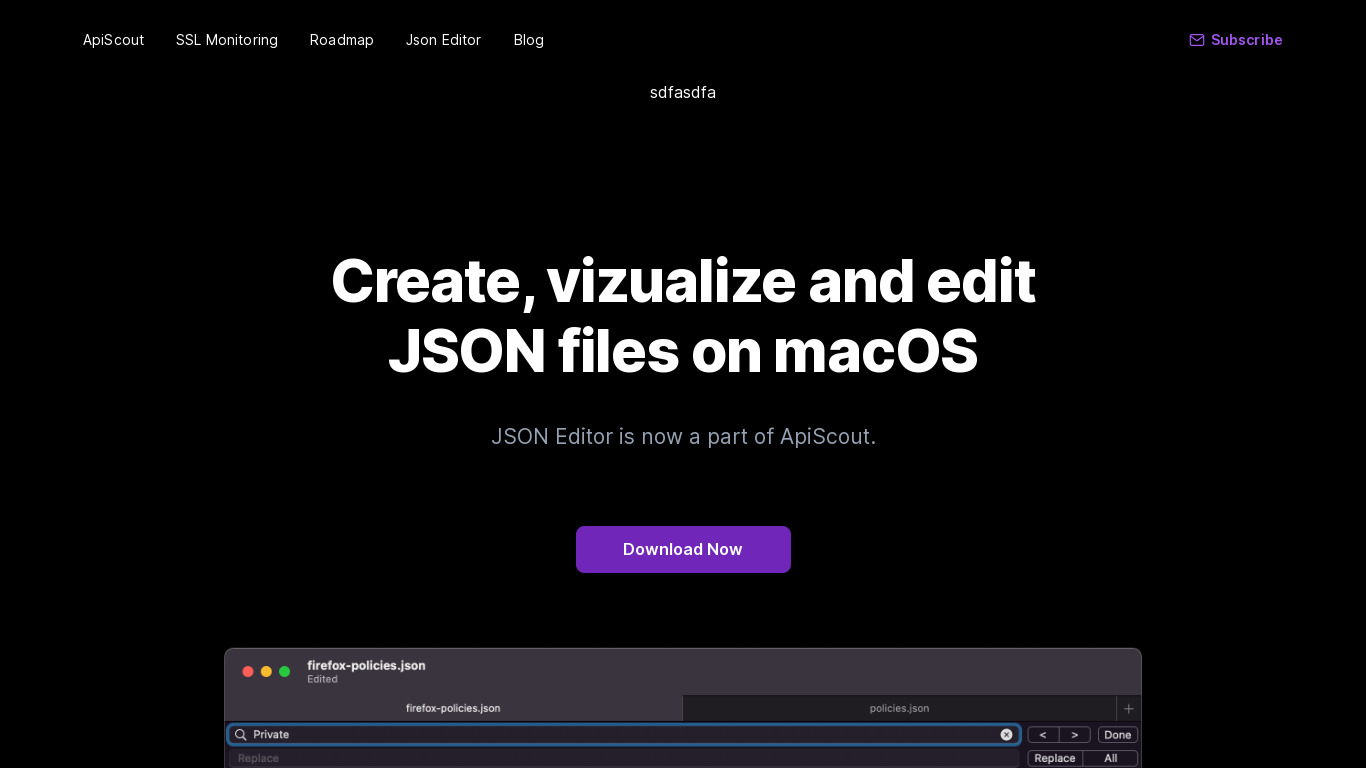Click the All replace button

pos(1111,759)
